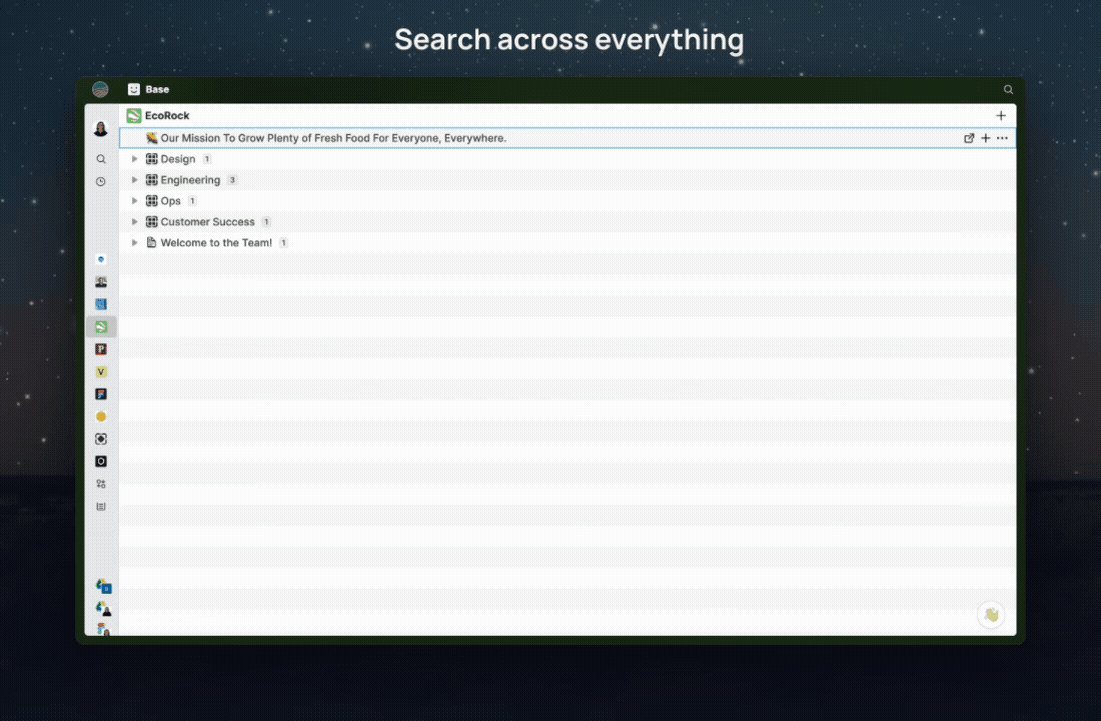Viewport: 1101px width, 721px height.
Task: Open the list document icon in sidebar
Action: tap(101, 506)
